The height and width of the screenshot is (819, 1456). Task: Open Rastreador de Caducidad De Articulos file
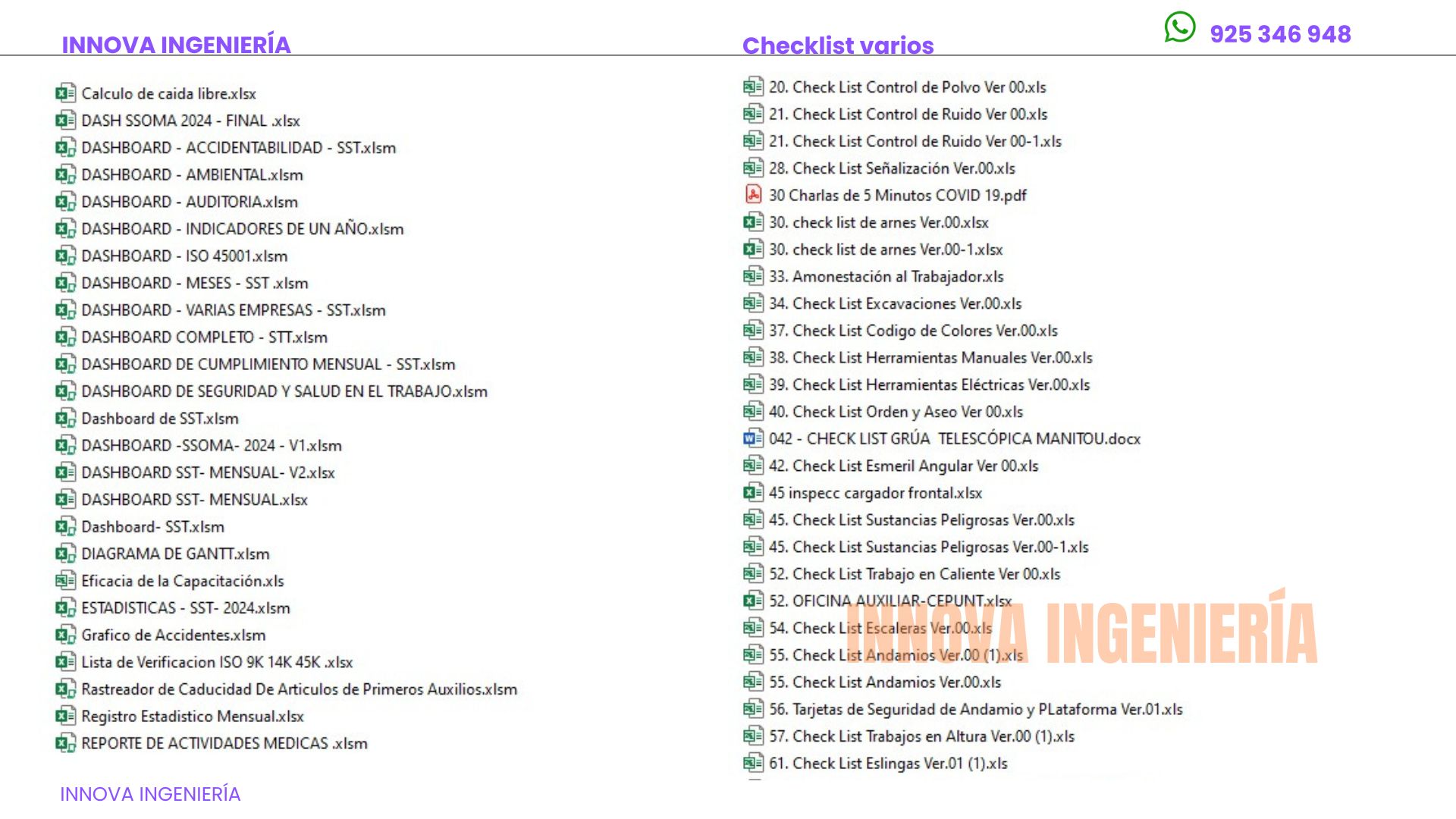coord(299,689)
